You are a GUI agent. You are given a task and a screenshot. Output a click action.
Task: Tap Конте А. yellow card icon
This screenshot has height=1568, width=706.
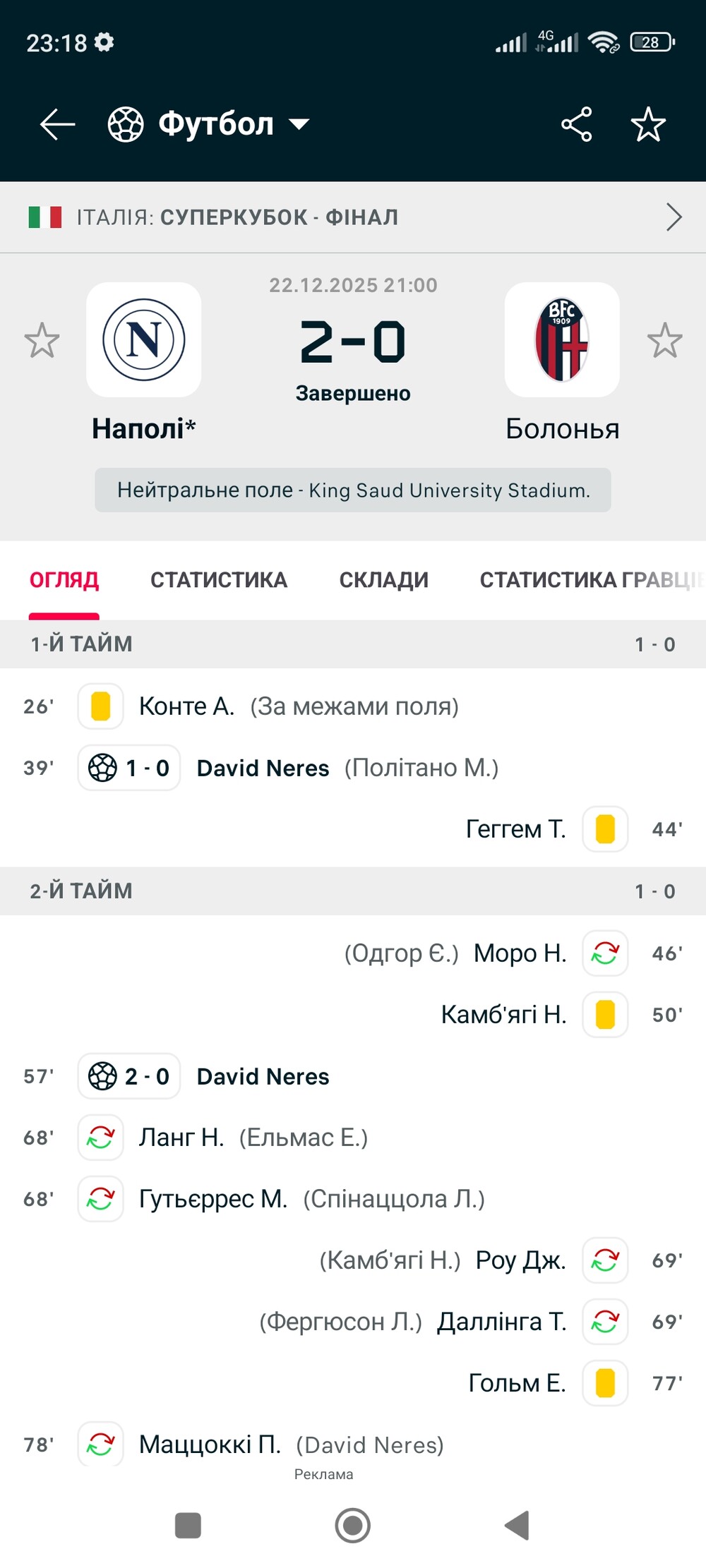101,706
